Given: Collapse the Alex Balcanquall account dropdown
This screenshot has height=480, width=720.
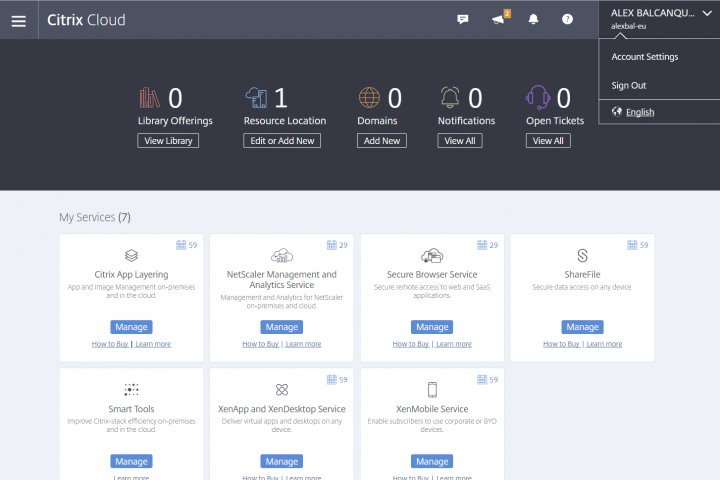Looking at the screenshot, I should tap(707, 13).
